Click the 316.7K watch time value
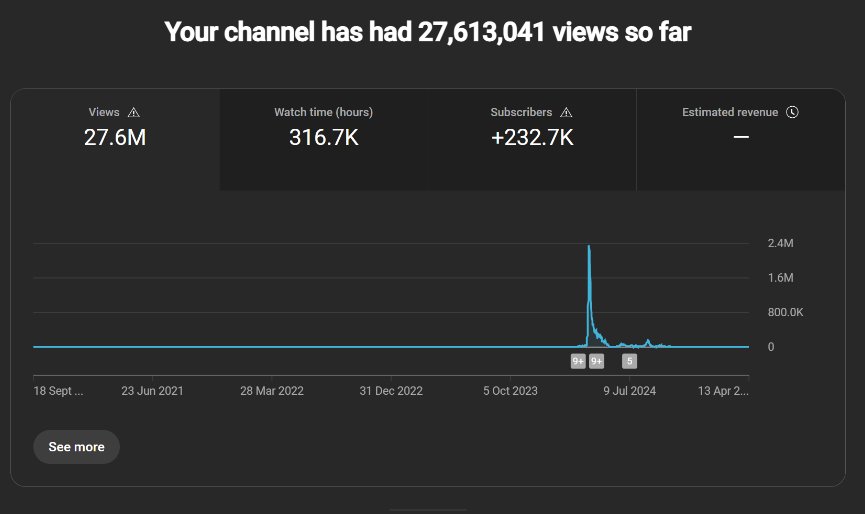 point(324,137)
